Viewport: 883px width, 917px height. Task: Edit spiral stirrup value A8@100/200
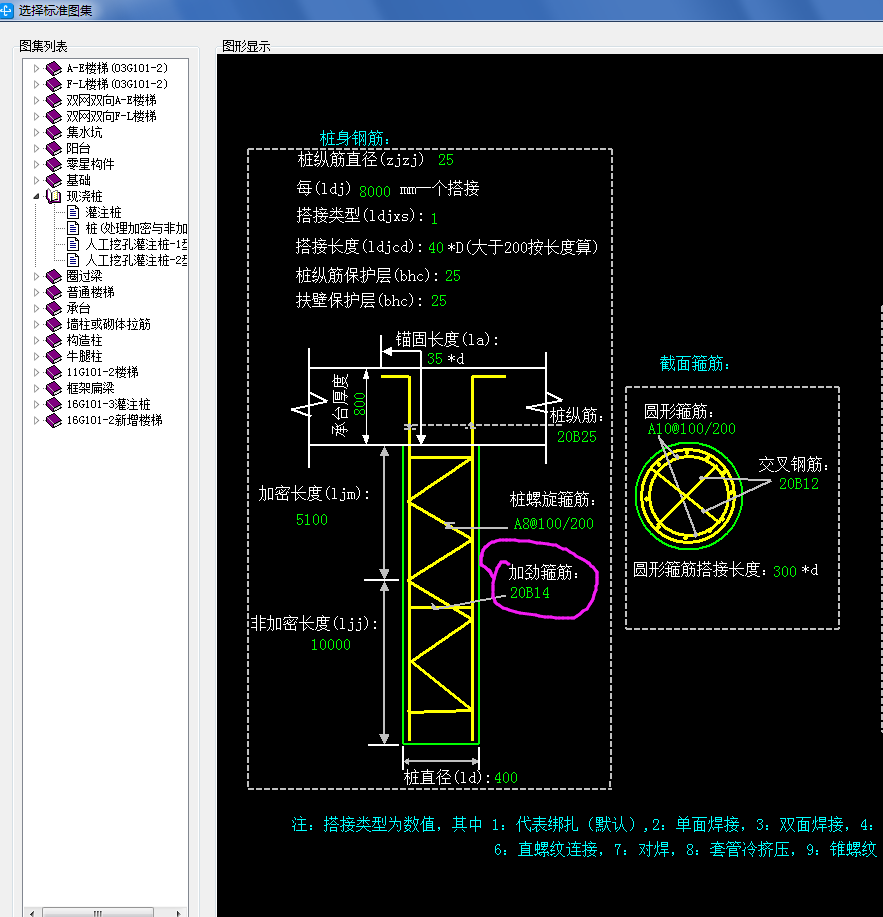coord(553,523)
